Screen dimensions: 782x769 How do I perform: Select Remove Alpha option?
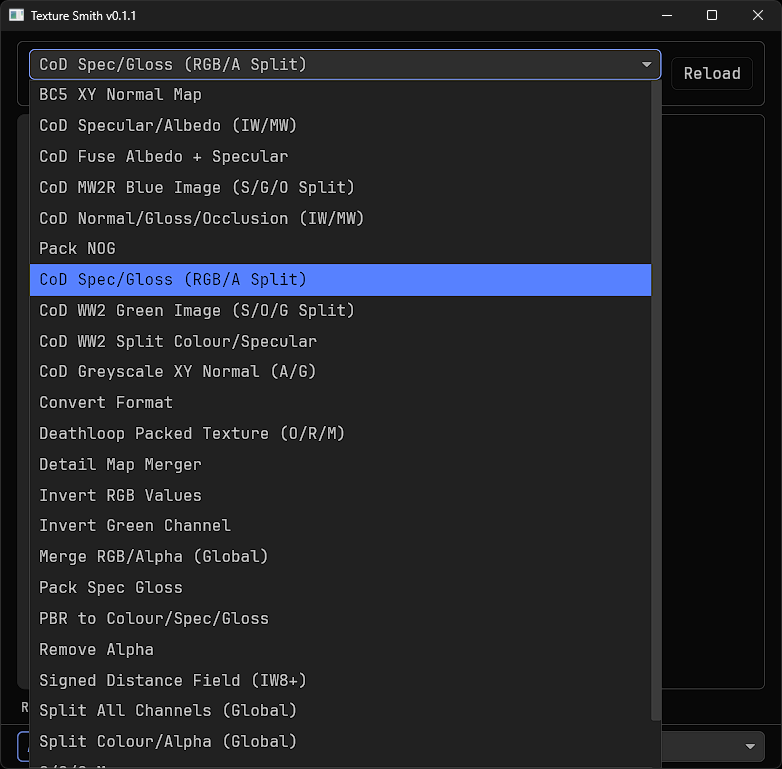pyautogui.click(x=341, y=650)
